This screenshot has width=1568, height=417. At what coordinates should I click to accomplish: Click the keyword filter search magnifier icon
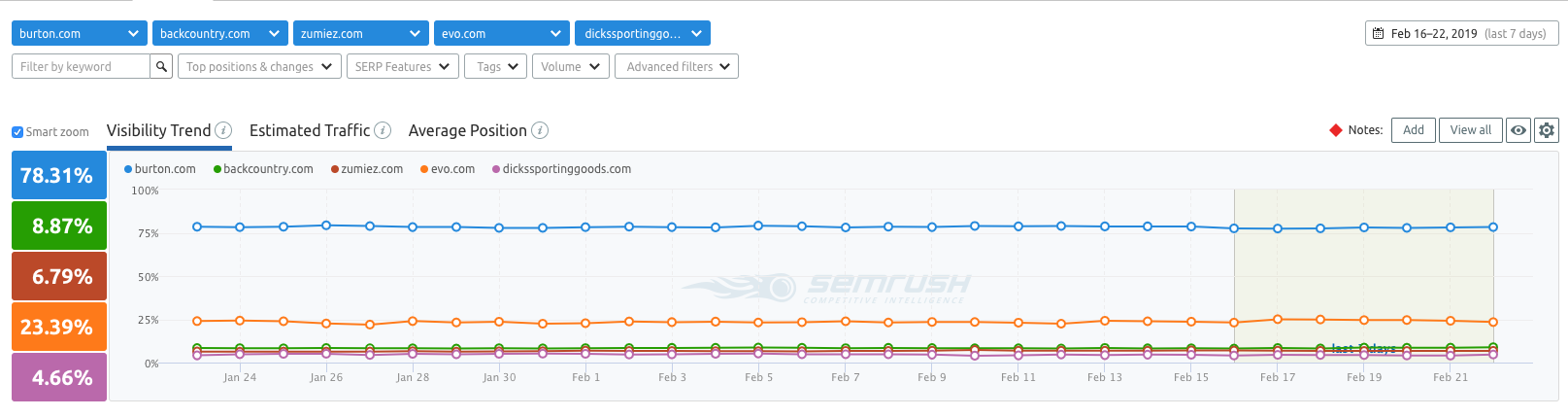162,66
